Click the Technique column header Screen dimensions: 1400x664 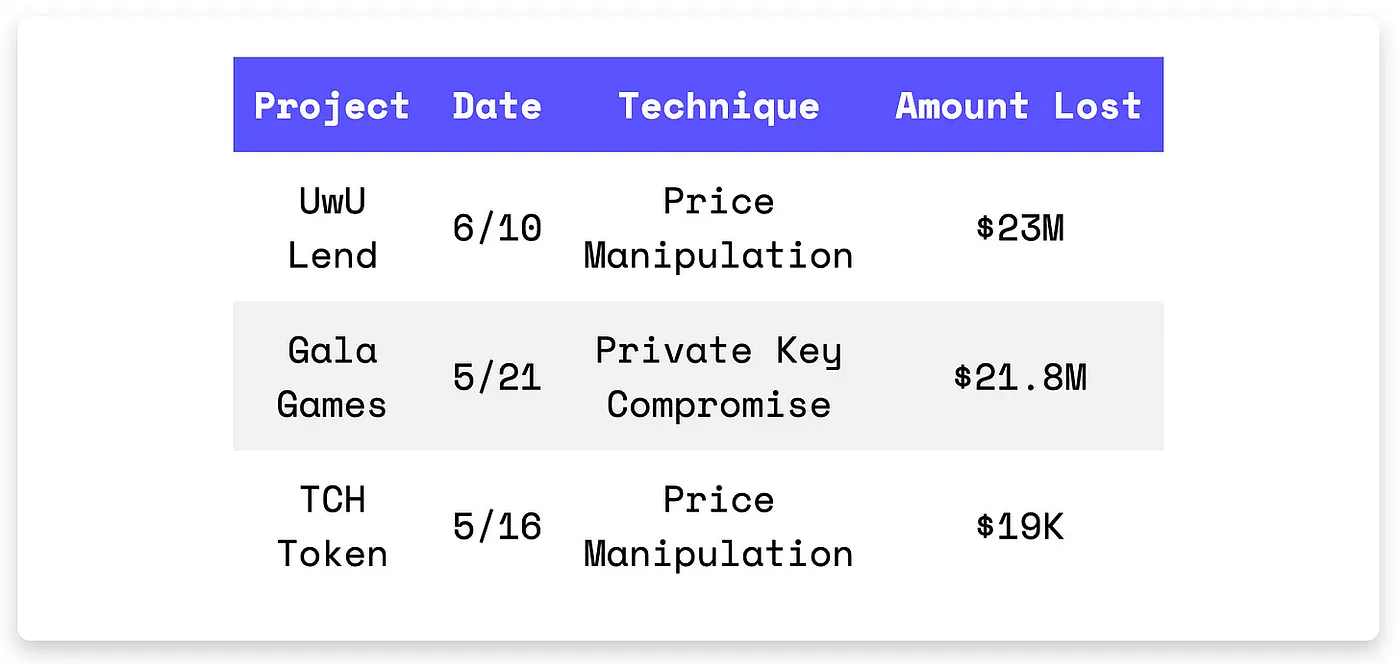point(719,106)
